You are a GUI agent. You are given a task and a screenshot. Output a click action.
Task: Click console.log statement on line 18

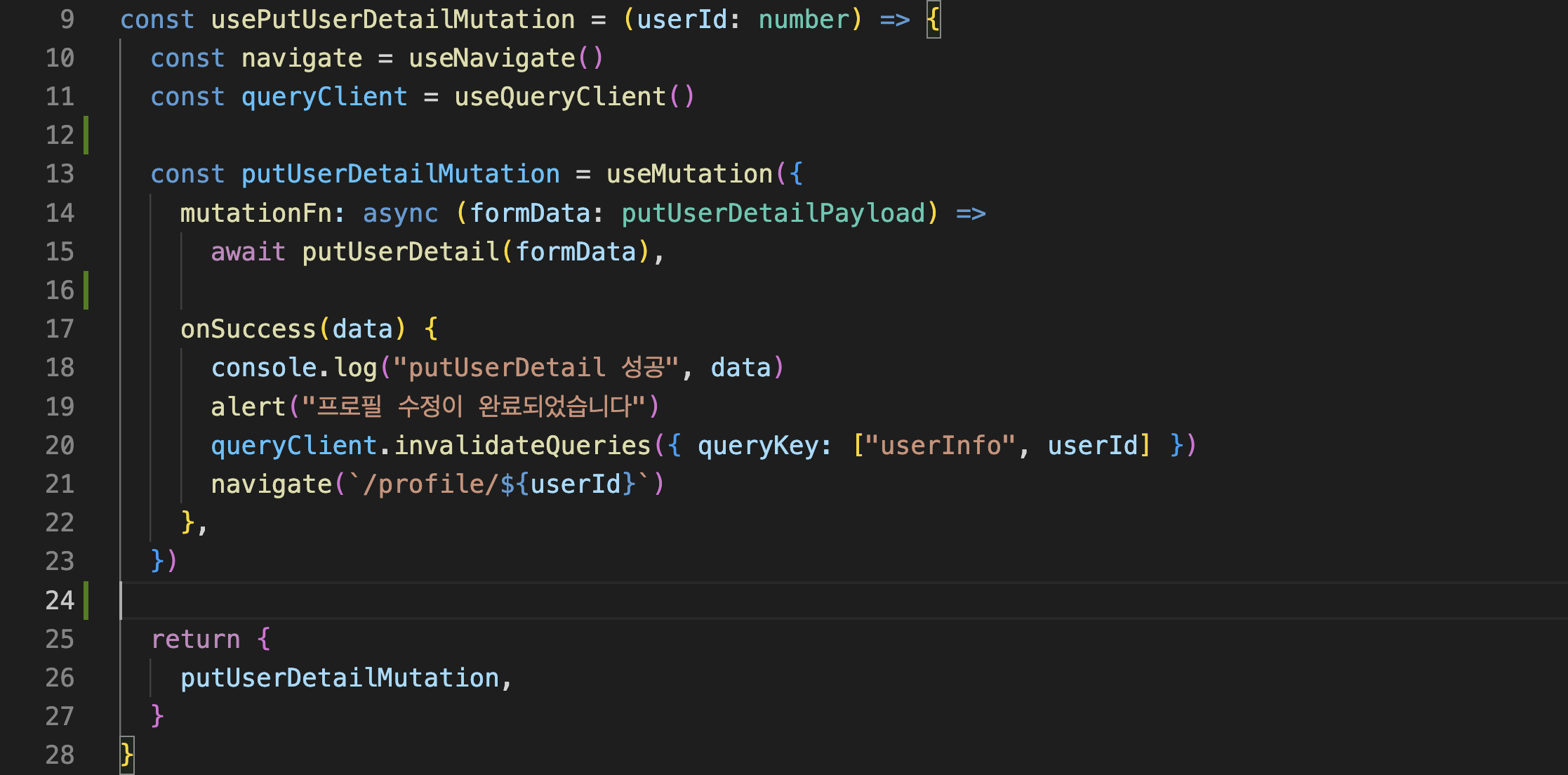point(295,368)
